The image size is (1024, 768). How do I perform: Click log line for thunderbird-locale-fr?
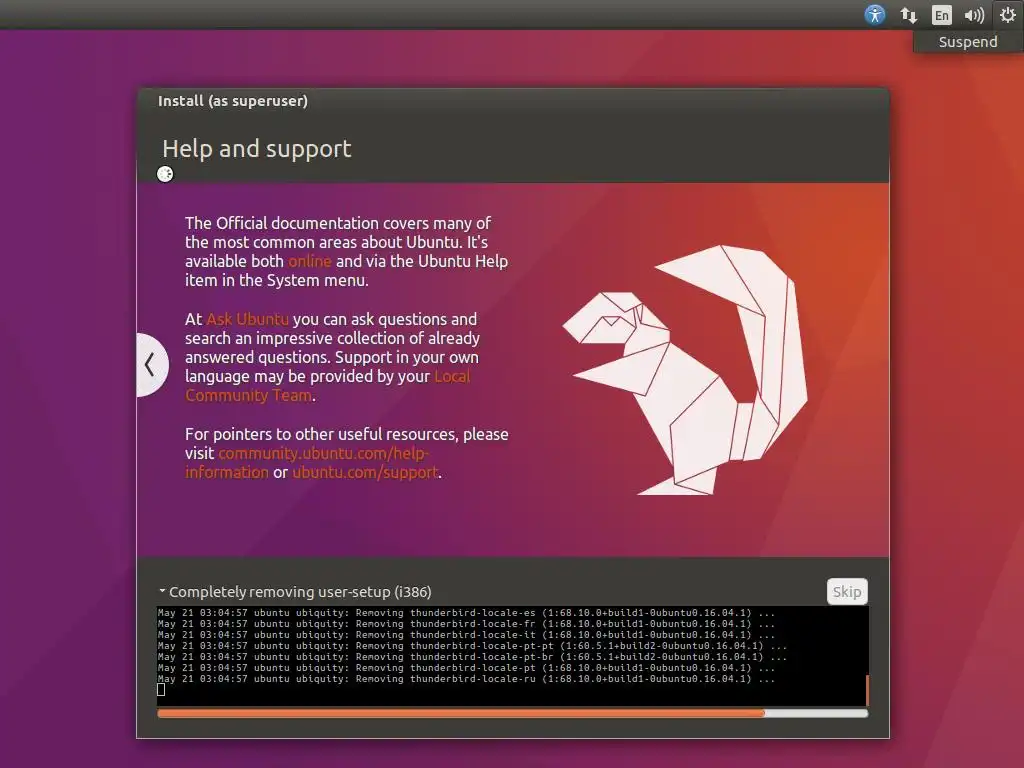(x=466, y=624)
